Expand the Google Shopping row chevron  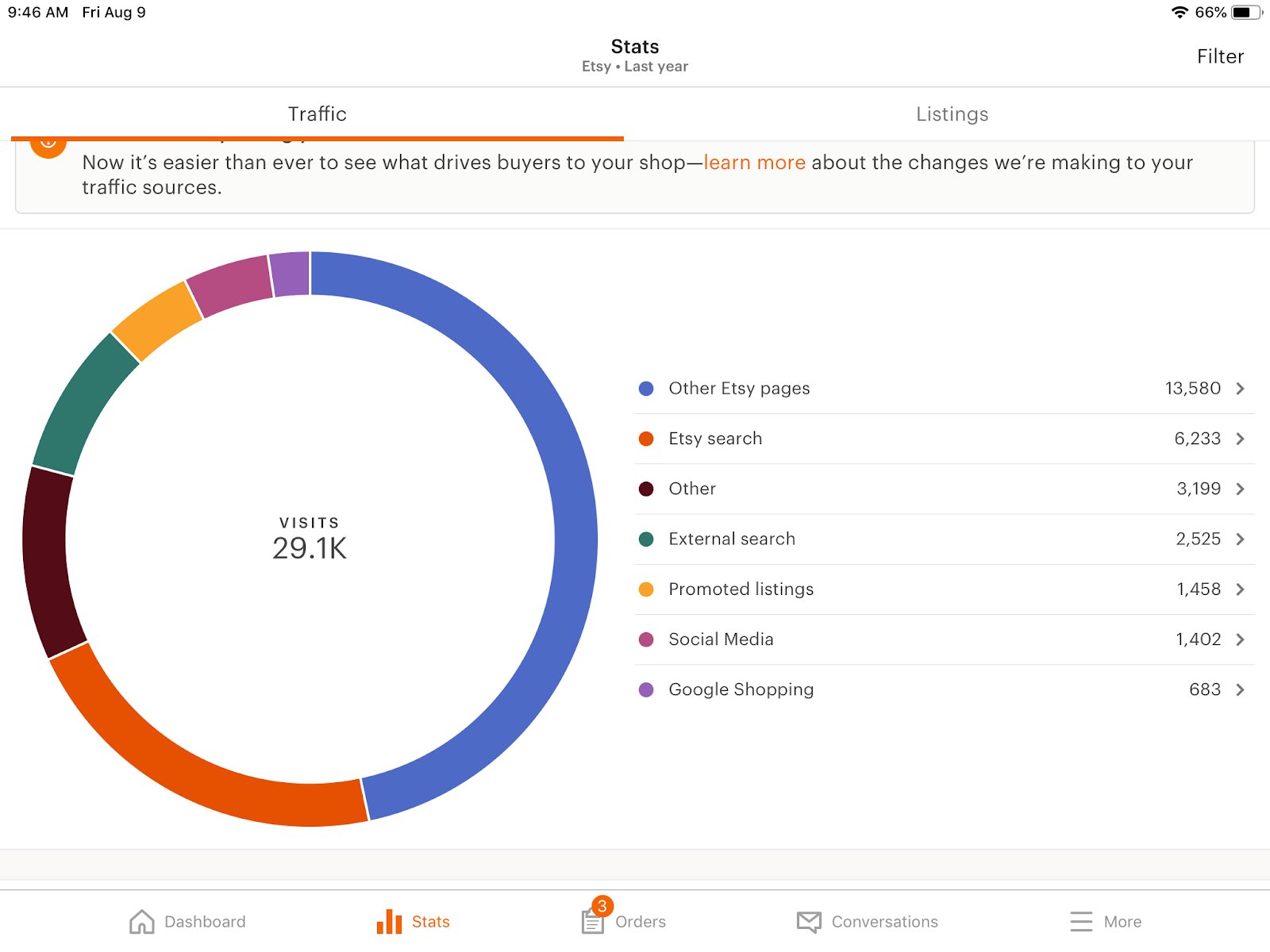1241,689
